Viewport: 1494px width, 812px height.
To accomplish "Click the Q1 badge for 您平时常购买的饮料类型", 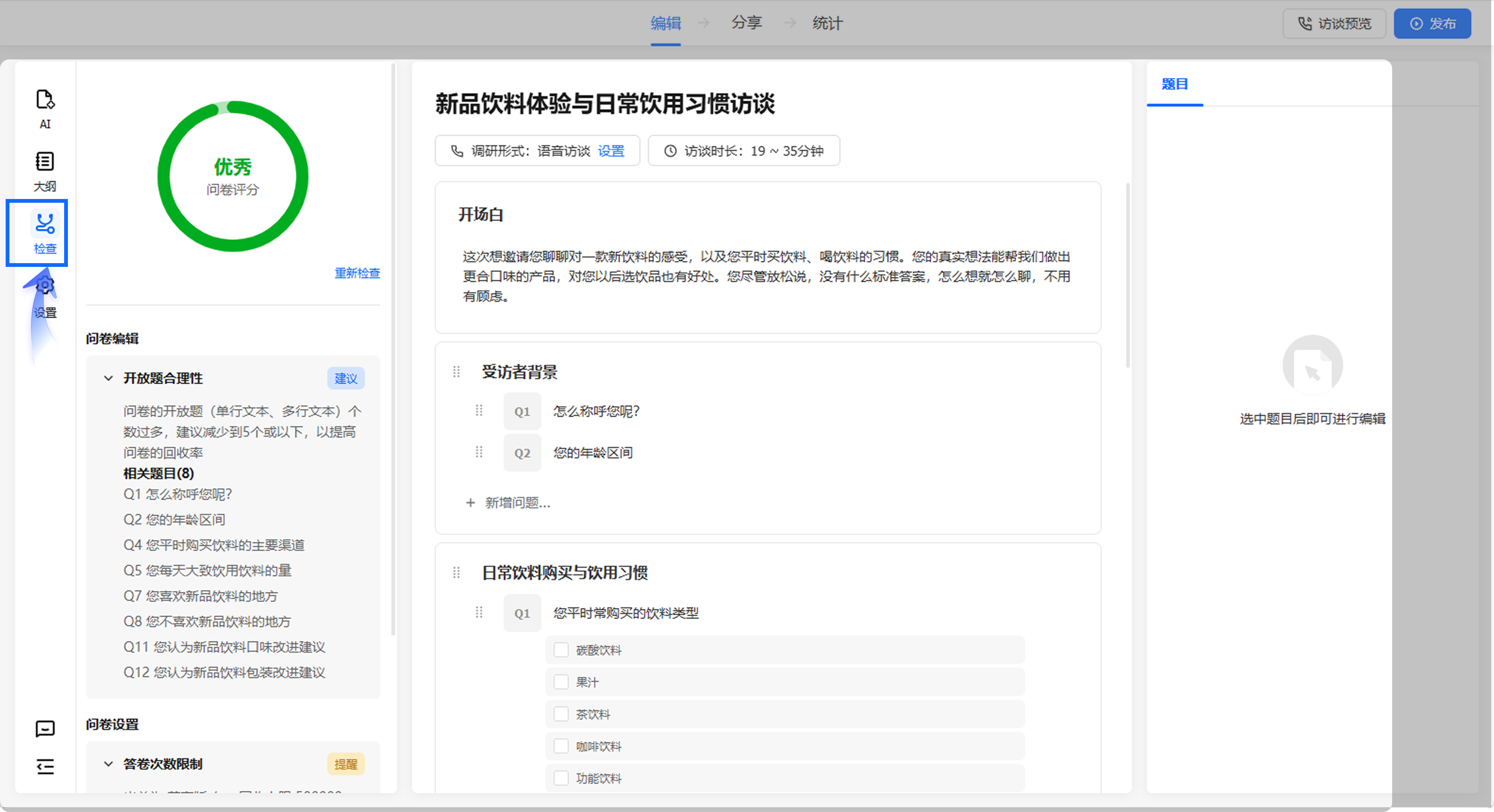I will coord(522,613).
